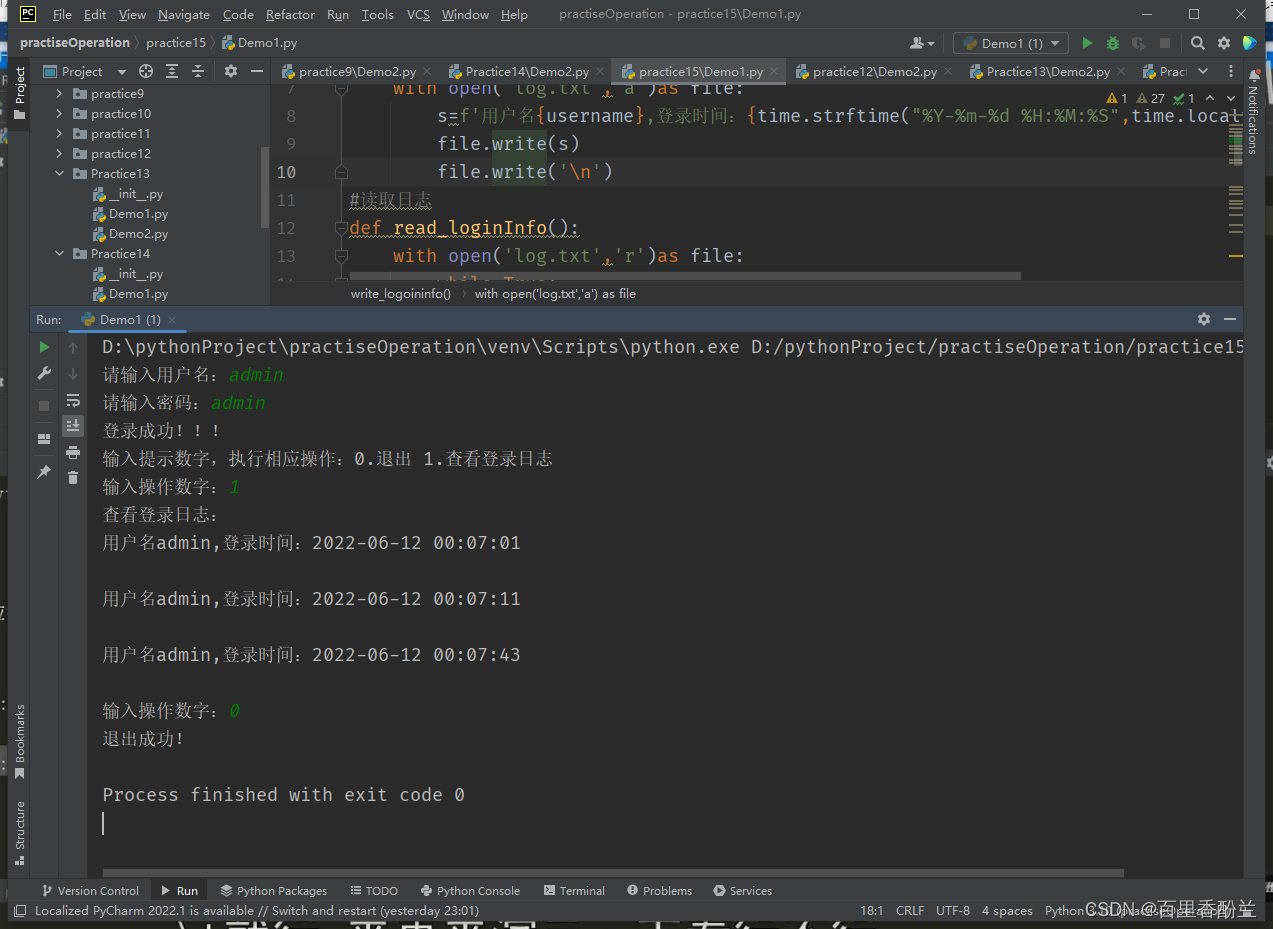1273x929 pixels.
Task: Expand the practice11 folder
Action: pos(60,134)
